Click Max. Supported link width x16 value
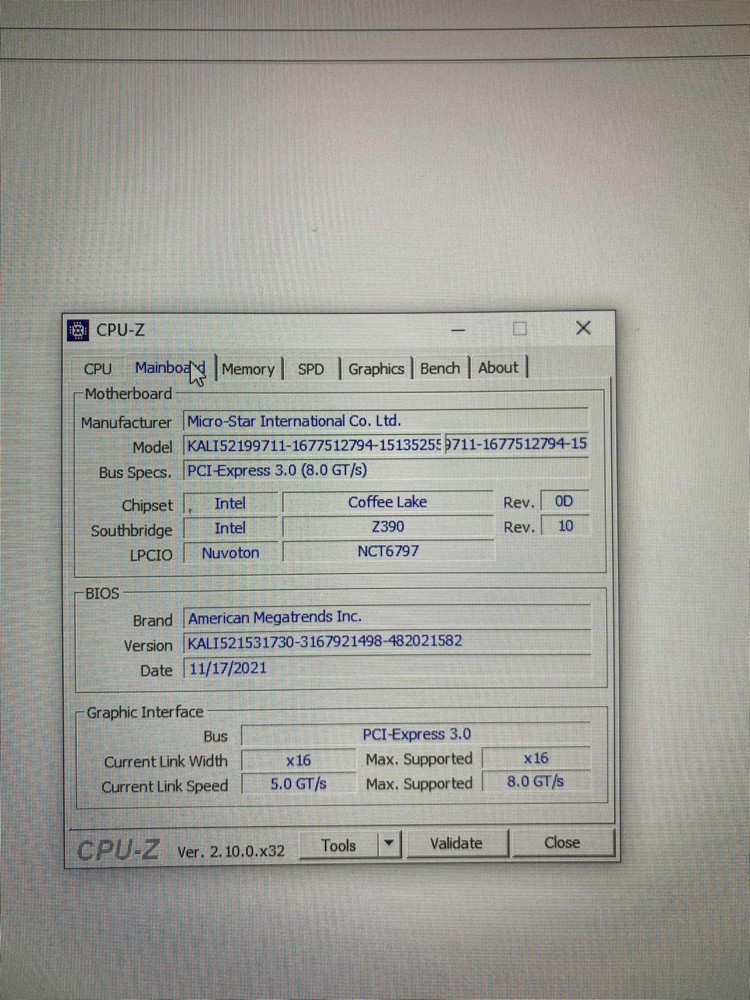The image size is (750, 1000). click(536, 758)
